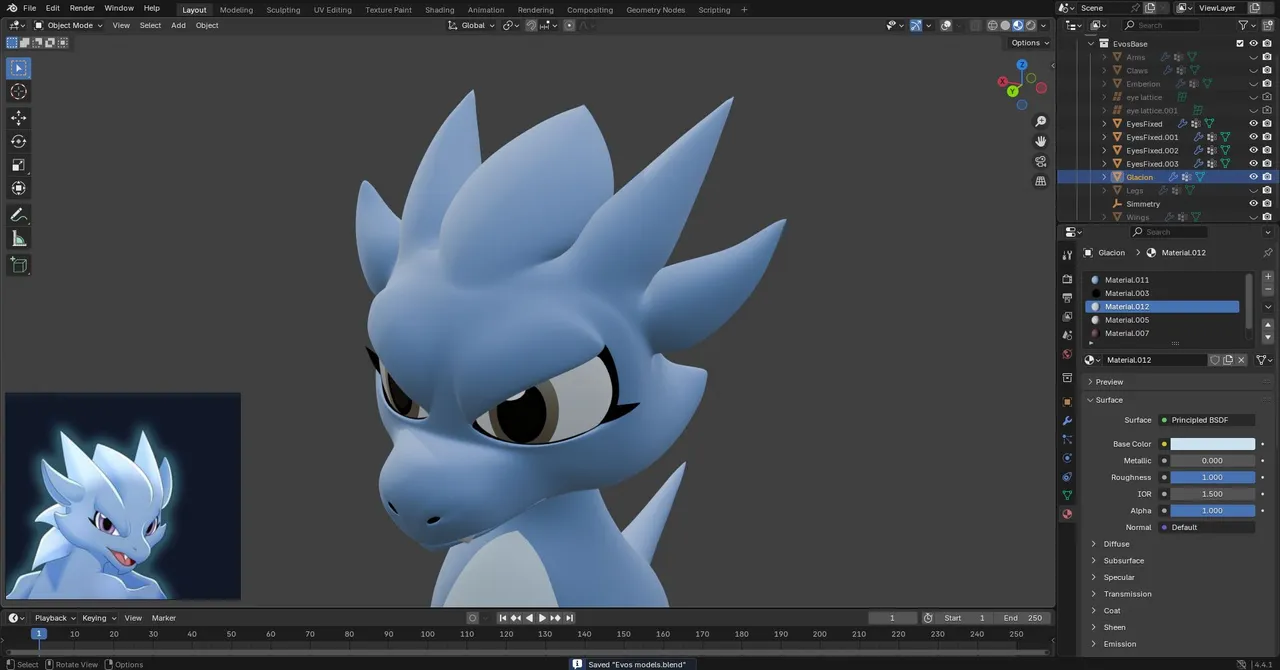Open the Modifiers properties tab
Viewport: 1280px width, 670px height.
pyautogui.click(x=1067, y=421)
